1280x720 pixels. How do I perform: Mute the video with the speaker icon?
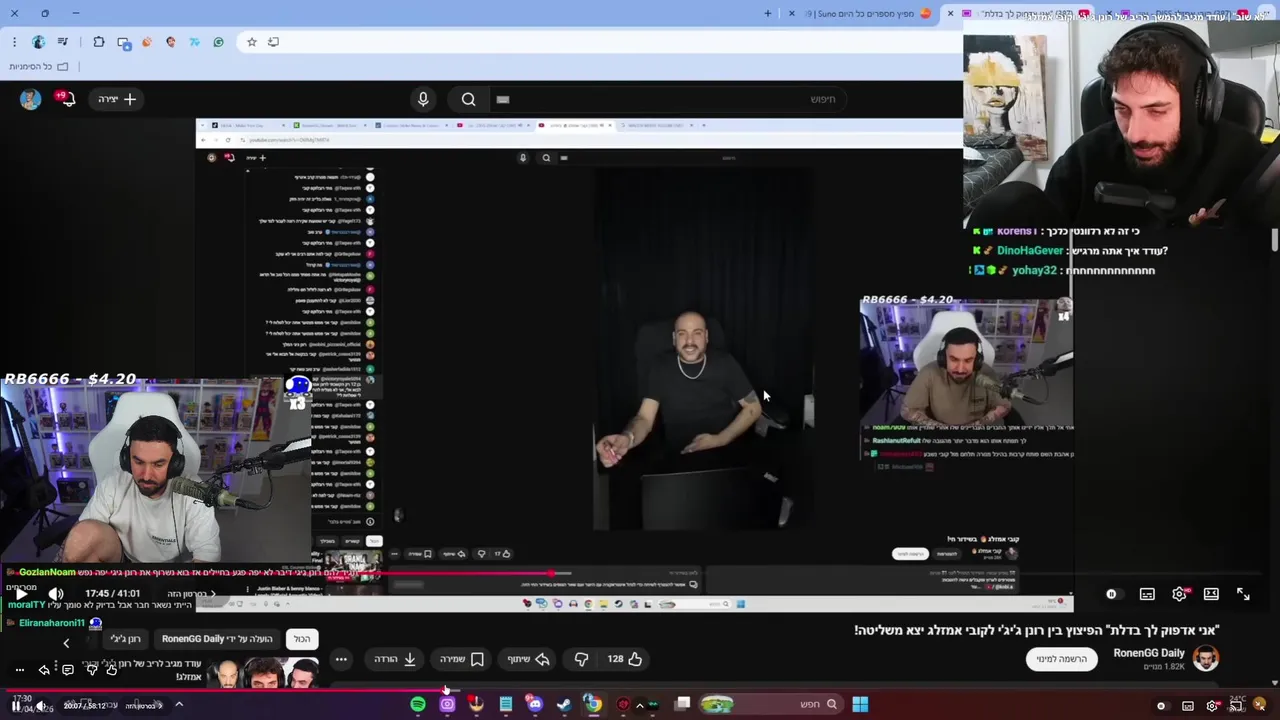(x=56, y=594)
